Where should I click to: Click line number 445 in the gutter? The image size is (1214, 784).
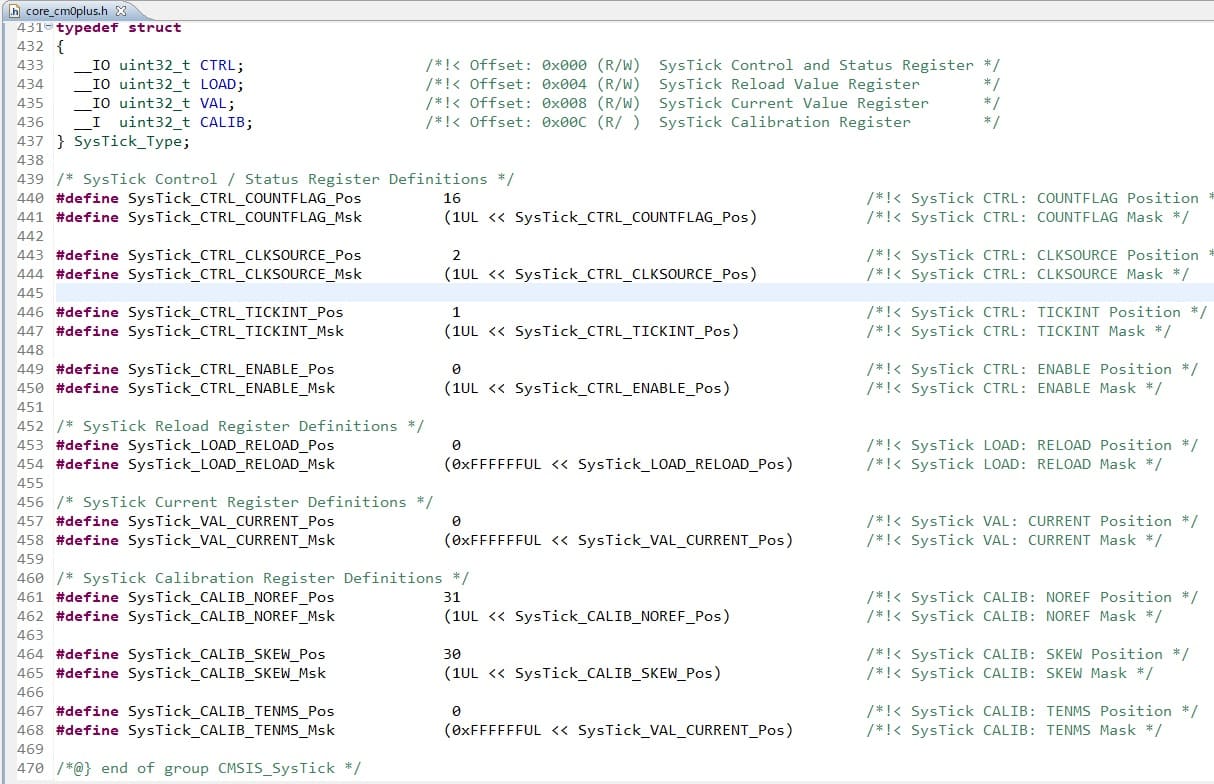pos(30,293)
